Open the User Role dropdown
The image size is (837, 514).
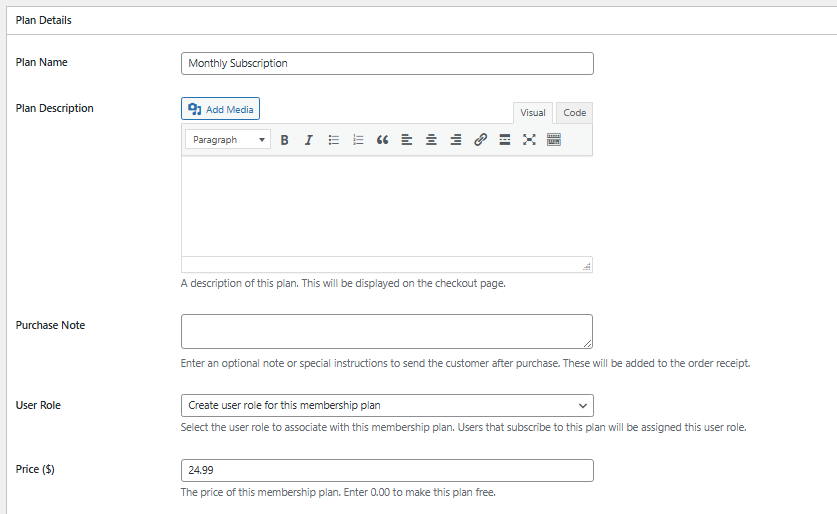[x=387, y=406]
